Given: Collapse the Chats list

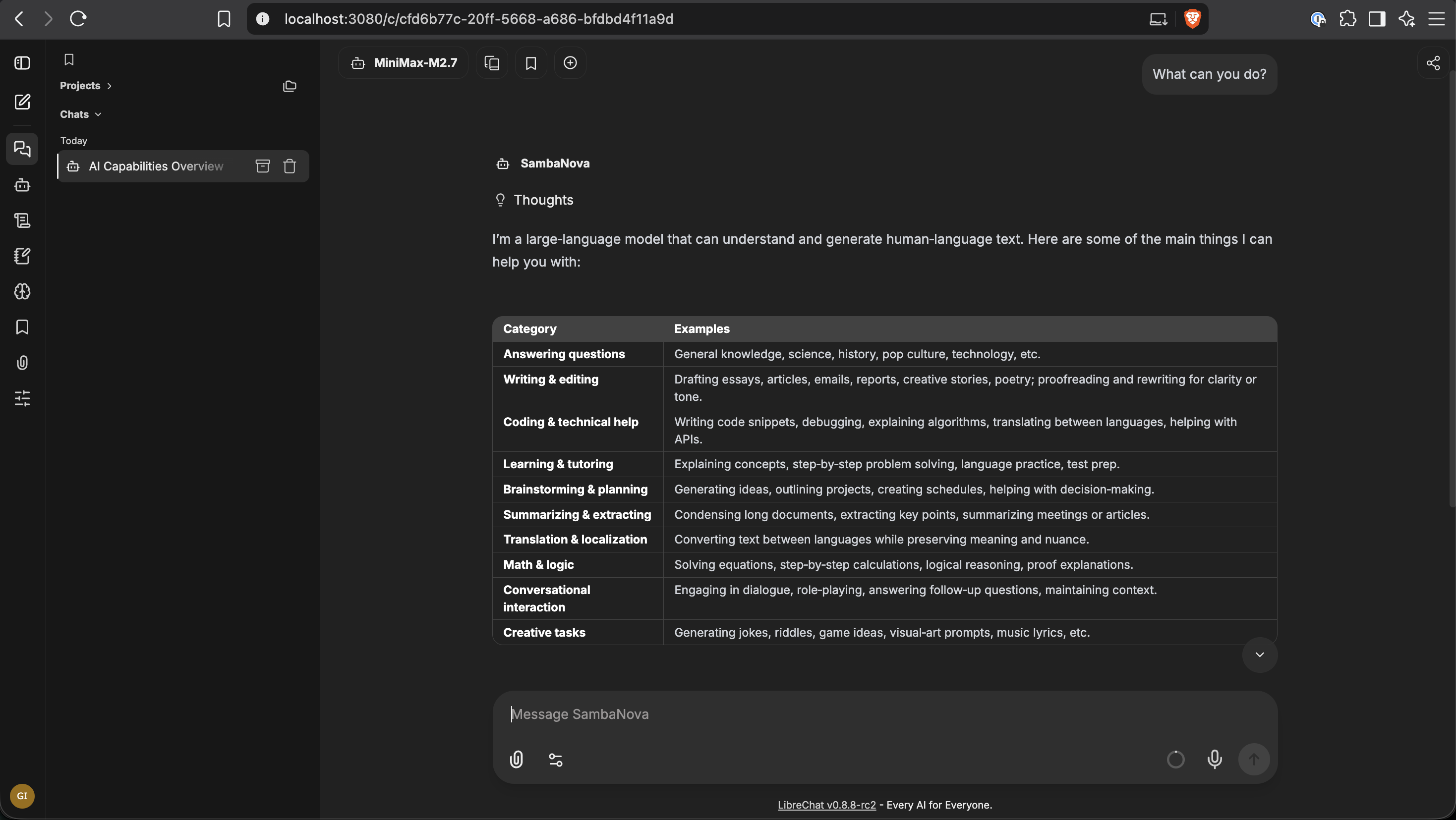Looking at the screenshot, I should pyautogui.click(x=80, y=114).
